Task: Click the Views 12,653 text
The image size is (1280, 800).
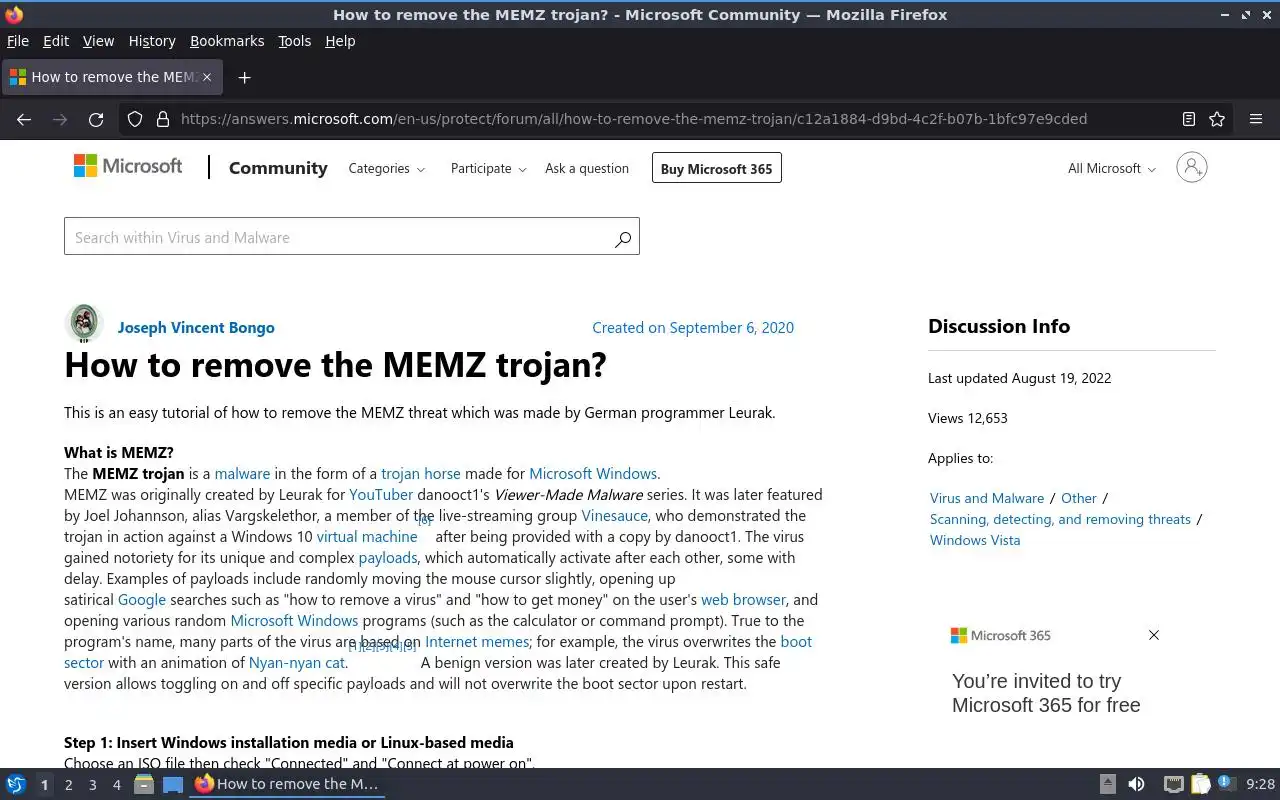Action: pyautogui.click(x=968, y=418)
